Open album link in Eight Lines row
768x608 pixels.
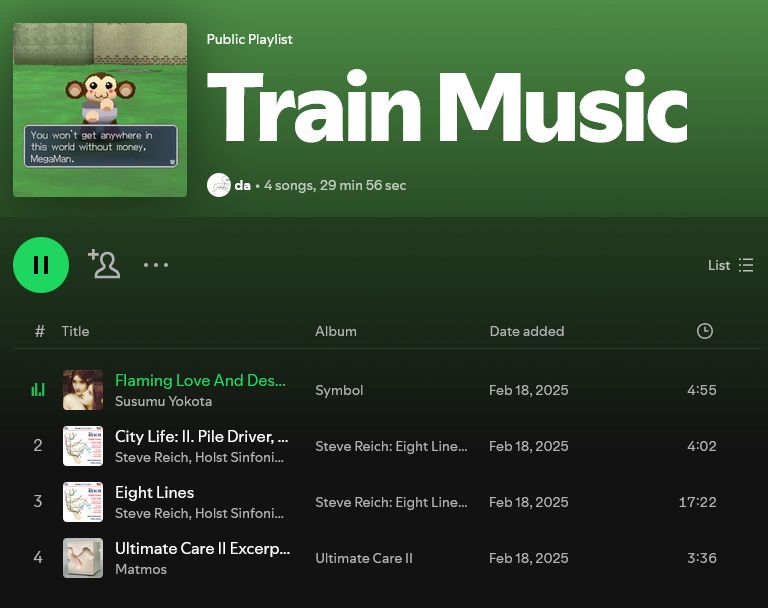[391, 502]
